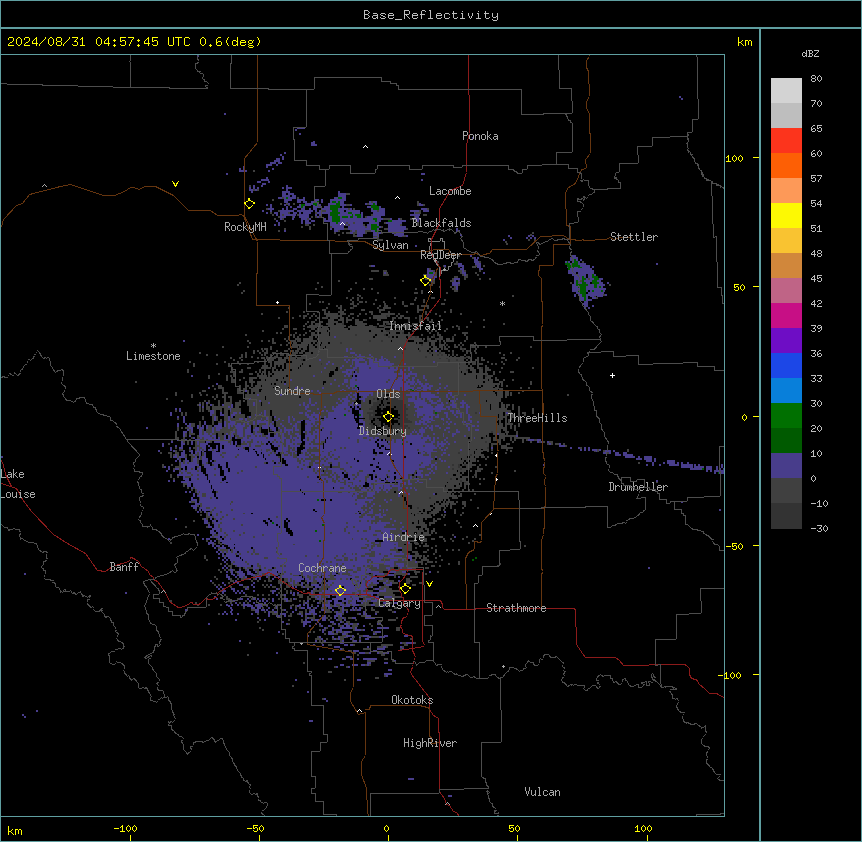
Task: Click the Sylvan label
Action: point(390,245)
